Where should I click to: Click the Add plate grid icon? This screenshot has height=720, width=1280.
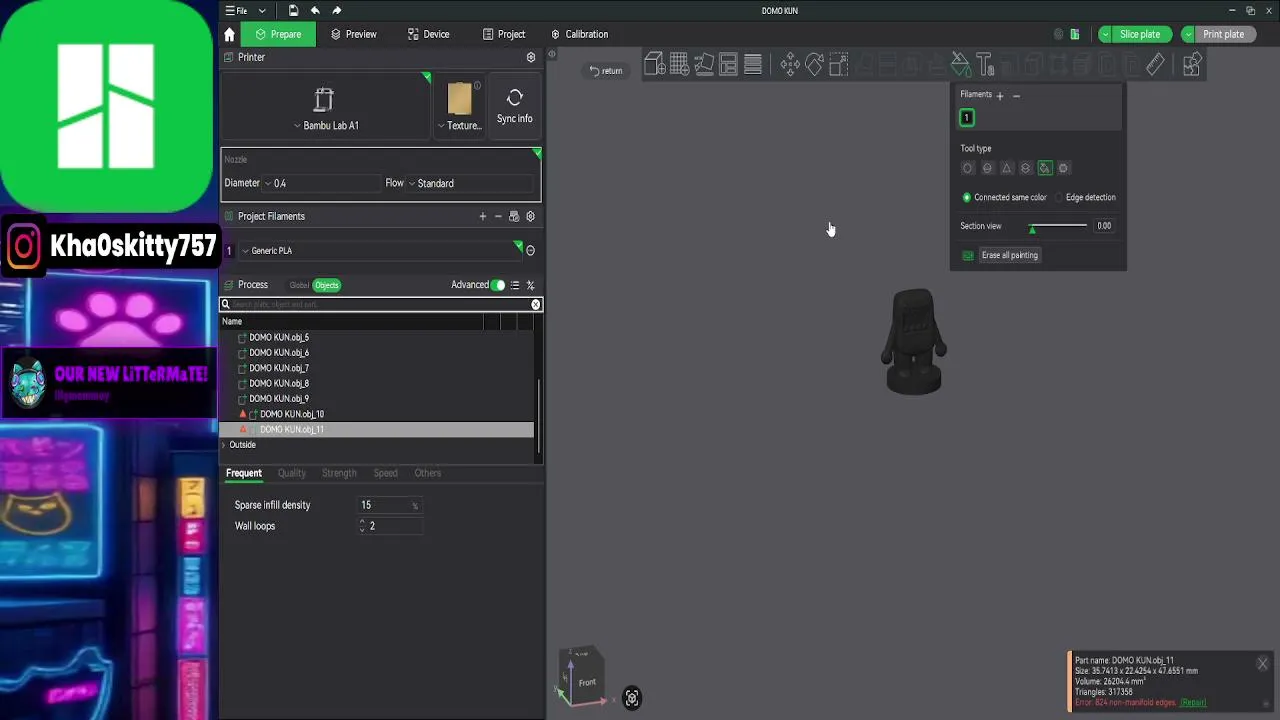(x=679, y=65)
